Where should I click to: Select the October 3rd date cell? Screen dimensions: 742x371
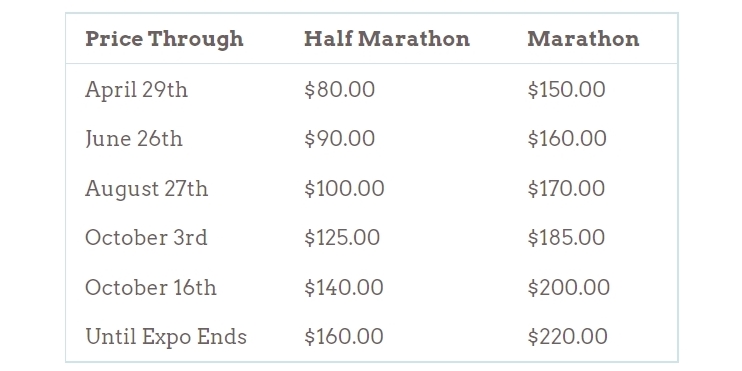coord(146,238)
